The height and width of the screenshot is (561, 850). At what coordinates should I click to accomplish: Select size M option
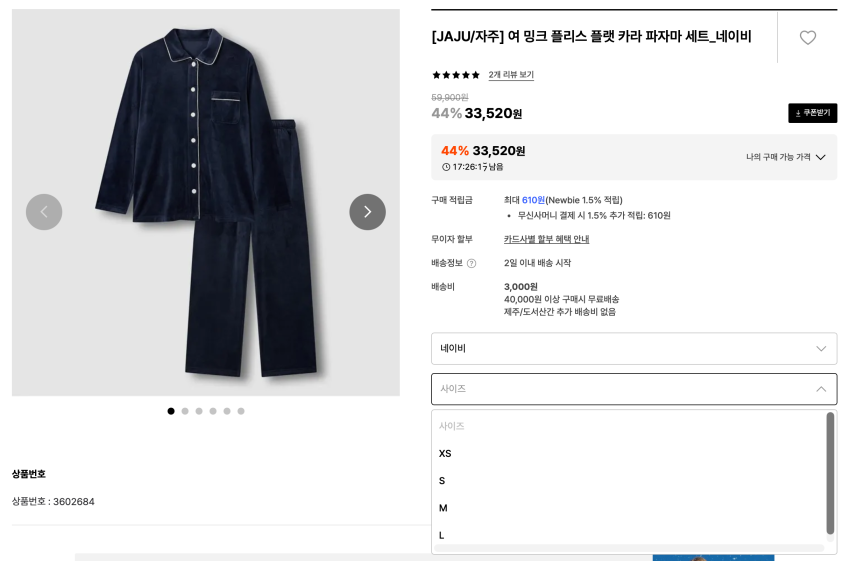point(443,508)
